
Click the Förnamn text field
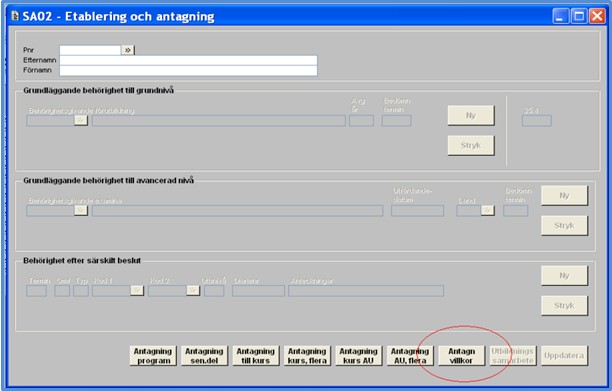point(188,70)
